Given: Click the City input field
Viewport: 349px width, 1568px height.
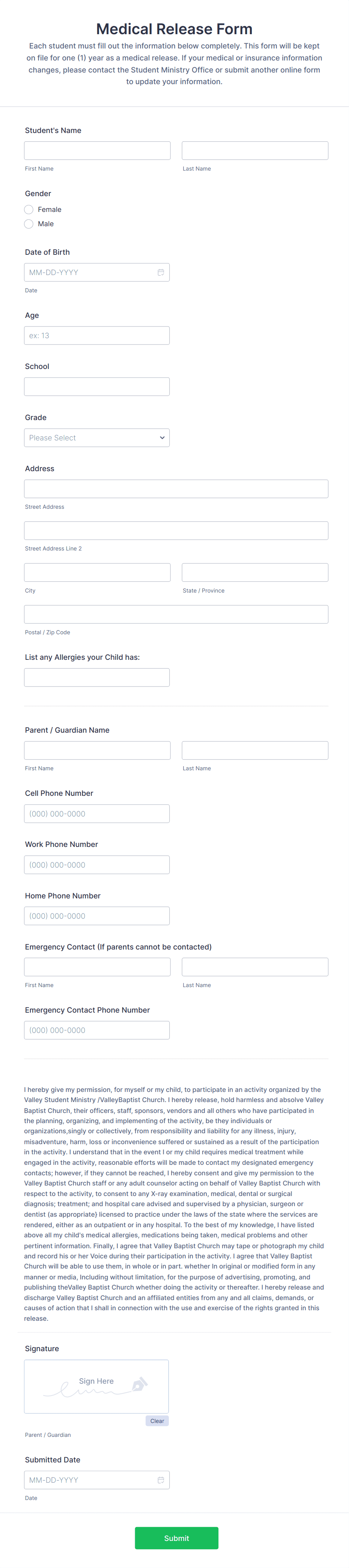Looking at the screenshot, I should [x=97, y=572].
